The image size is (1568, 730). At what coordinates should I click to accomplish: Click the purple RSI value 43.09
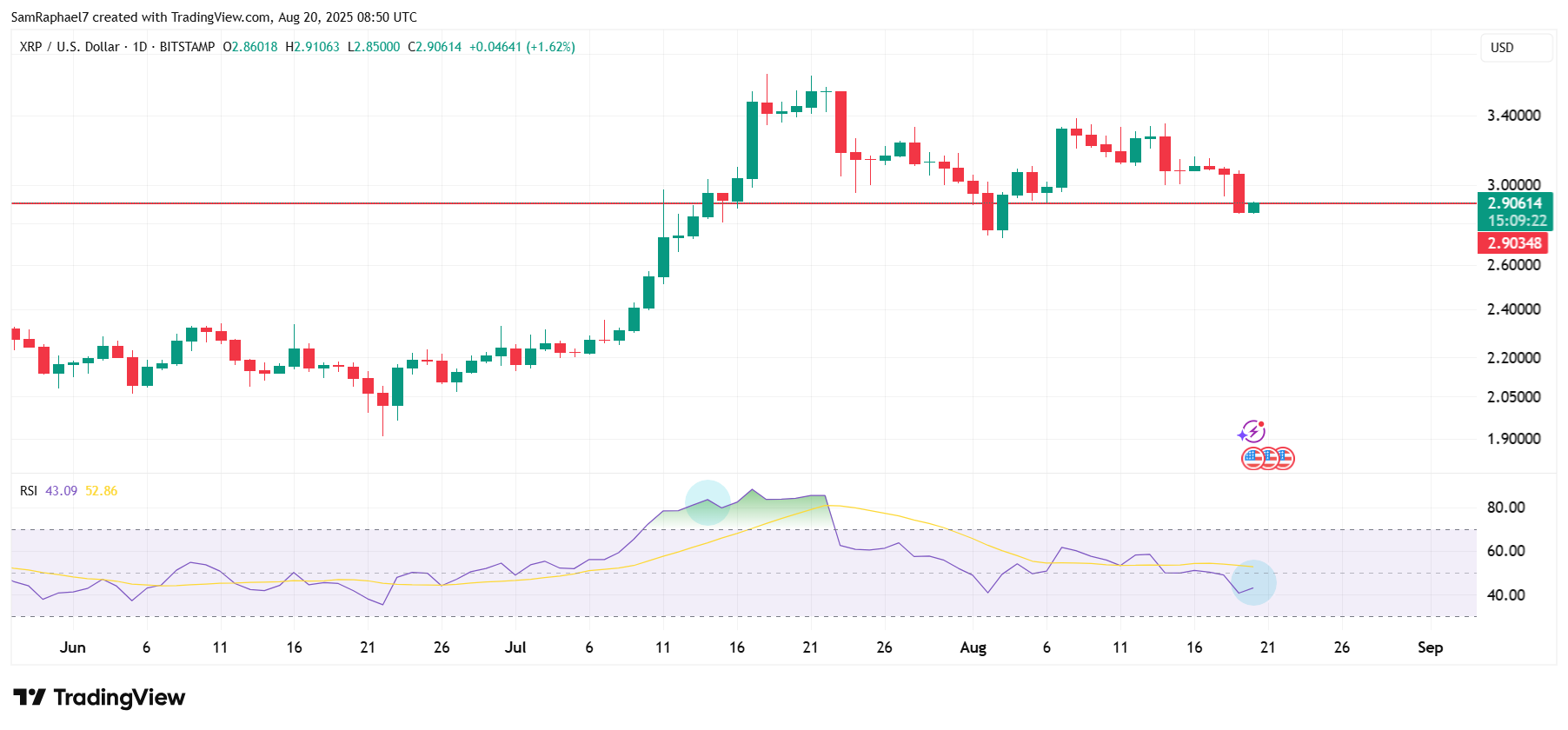click(61, 491)
